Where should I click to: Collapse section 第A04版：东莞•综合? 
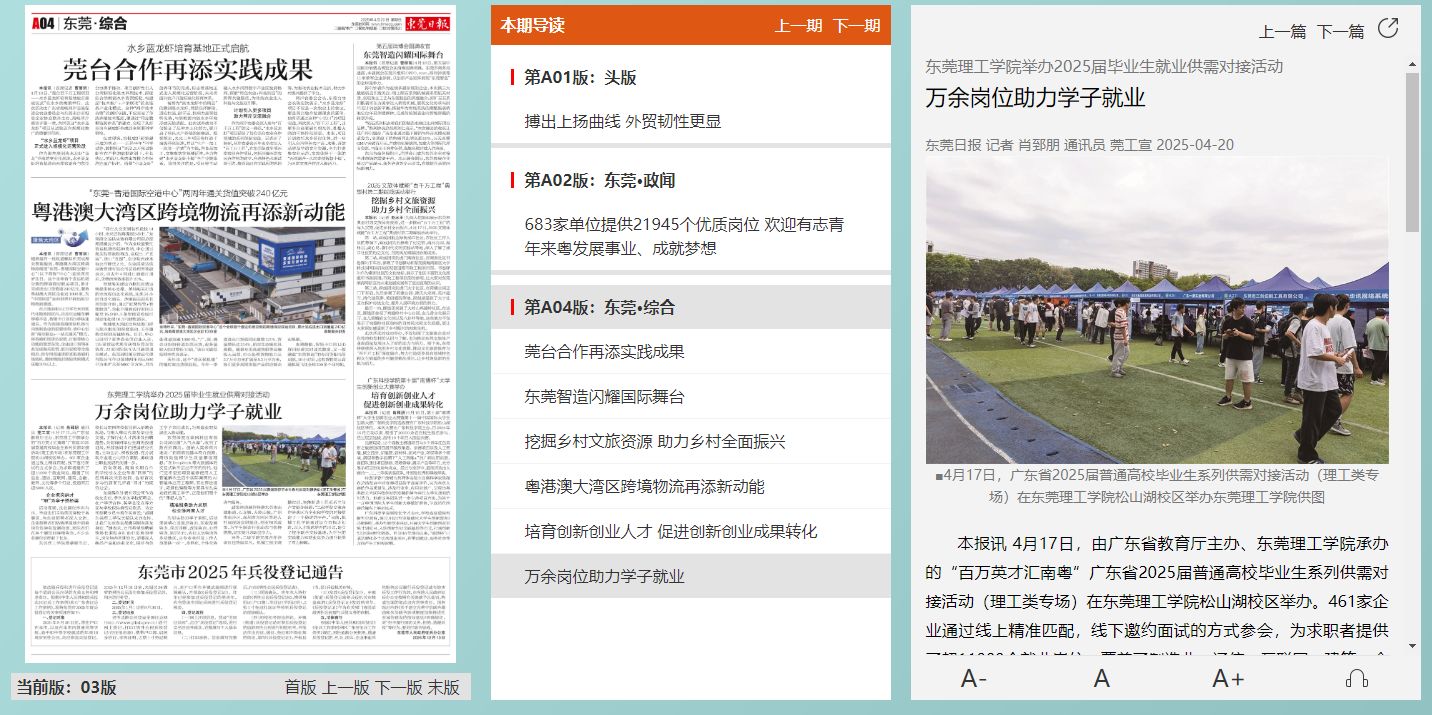(x=600, y=308)
